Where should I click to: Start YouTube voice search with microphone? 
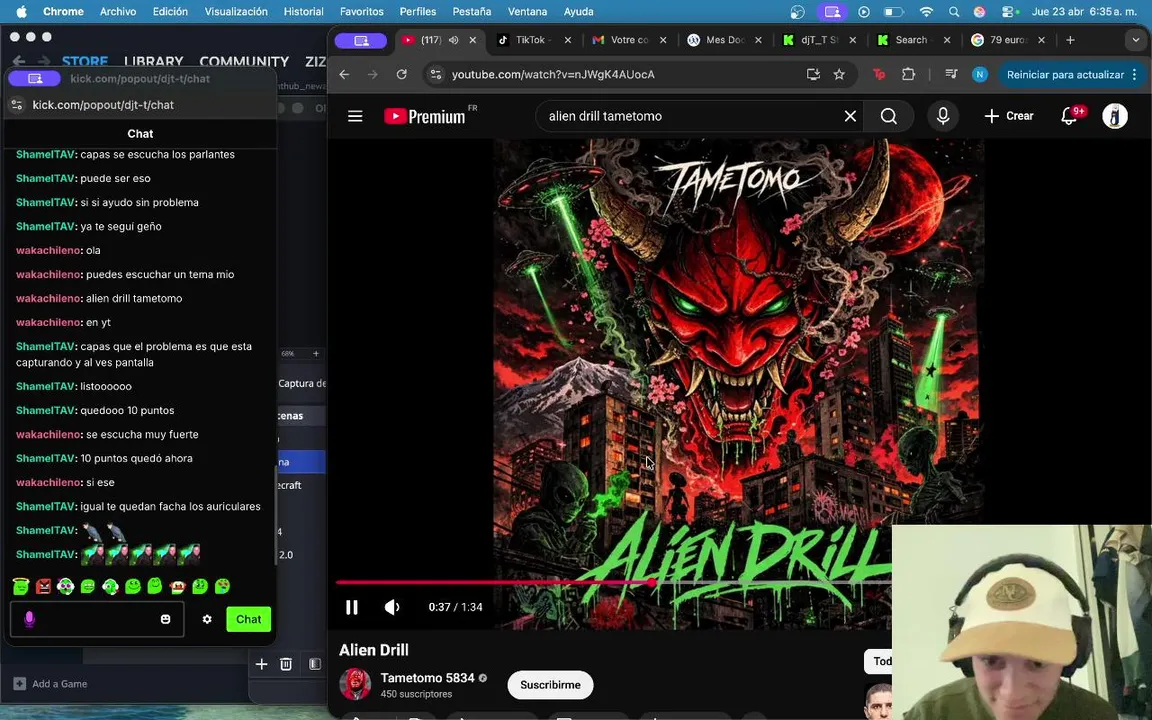pos(943,116)
